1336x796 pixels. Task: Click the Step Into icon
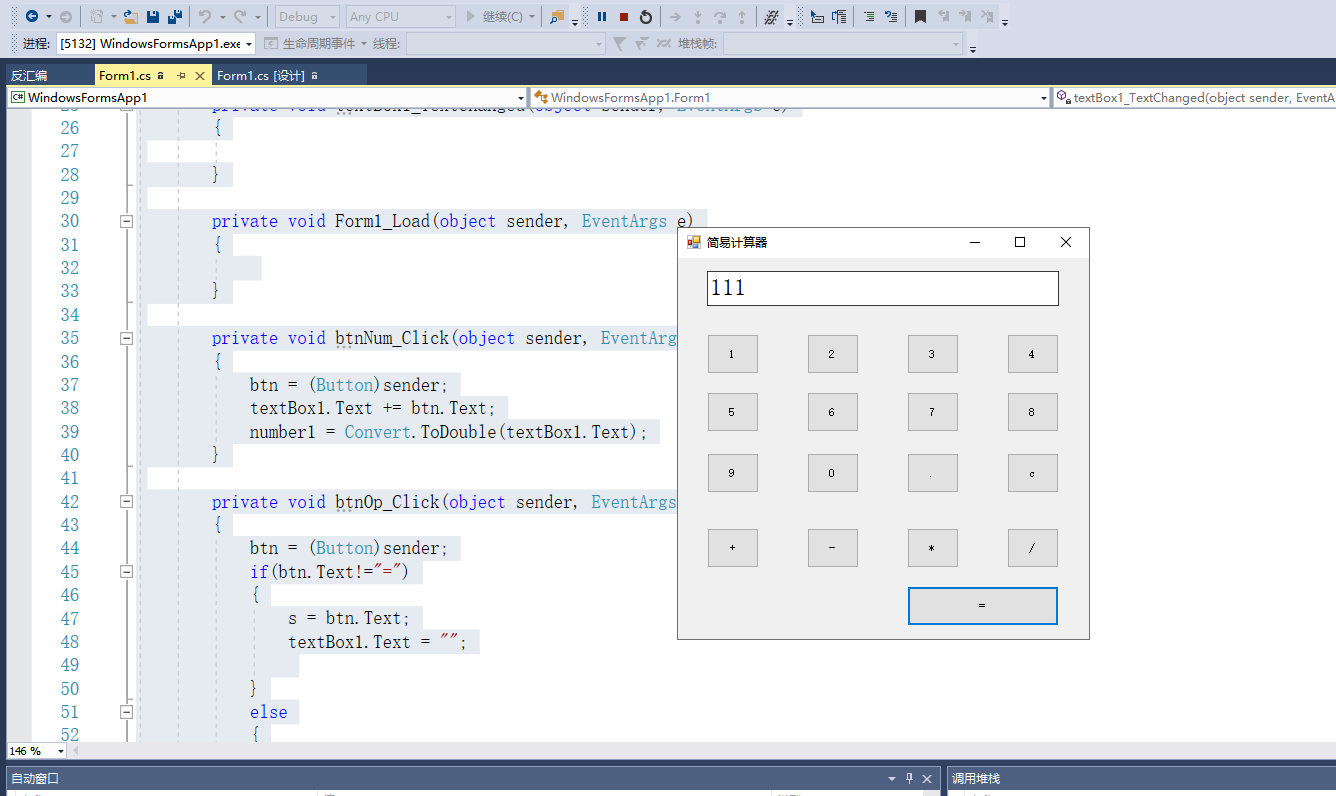(698, 16)
